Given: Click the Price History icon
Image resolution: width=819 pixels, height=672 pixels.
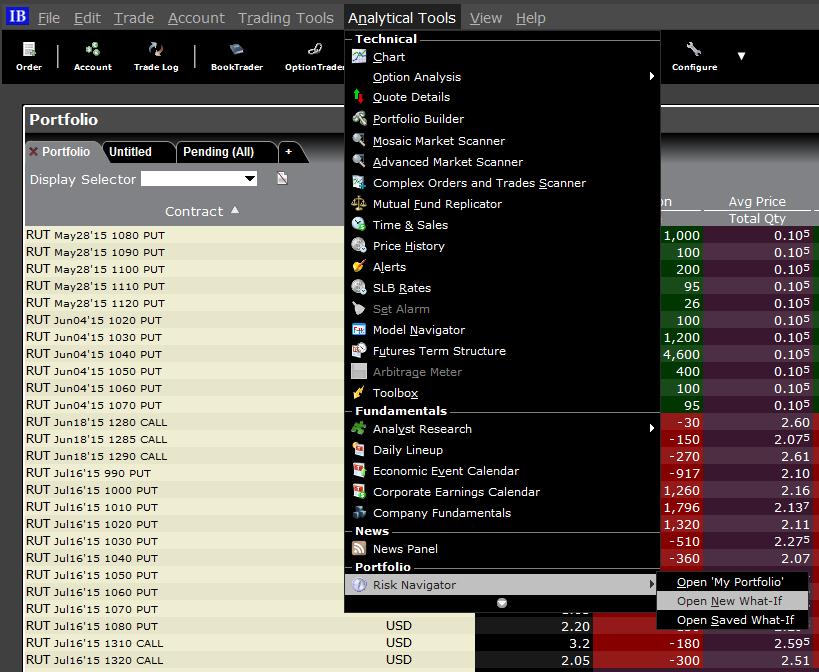Looking at the screenshot, I should [x=359, y=245].
